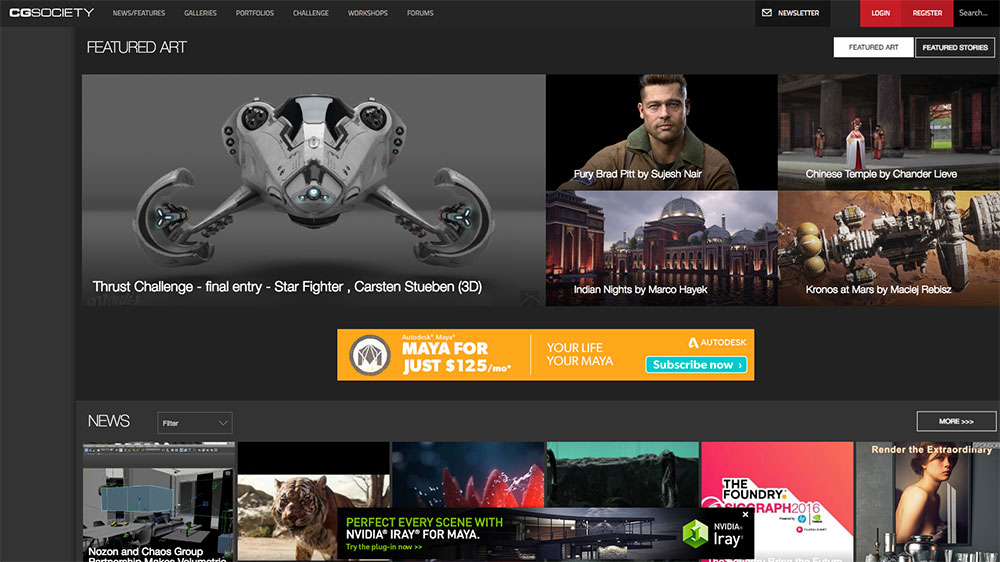Open the Challenge menu
The width and height of the screenshot is (1000, 562).
click(311, 13)
